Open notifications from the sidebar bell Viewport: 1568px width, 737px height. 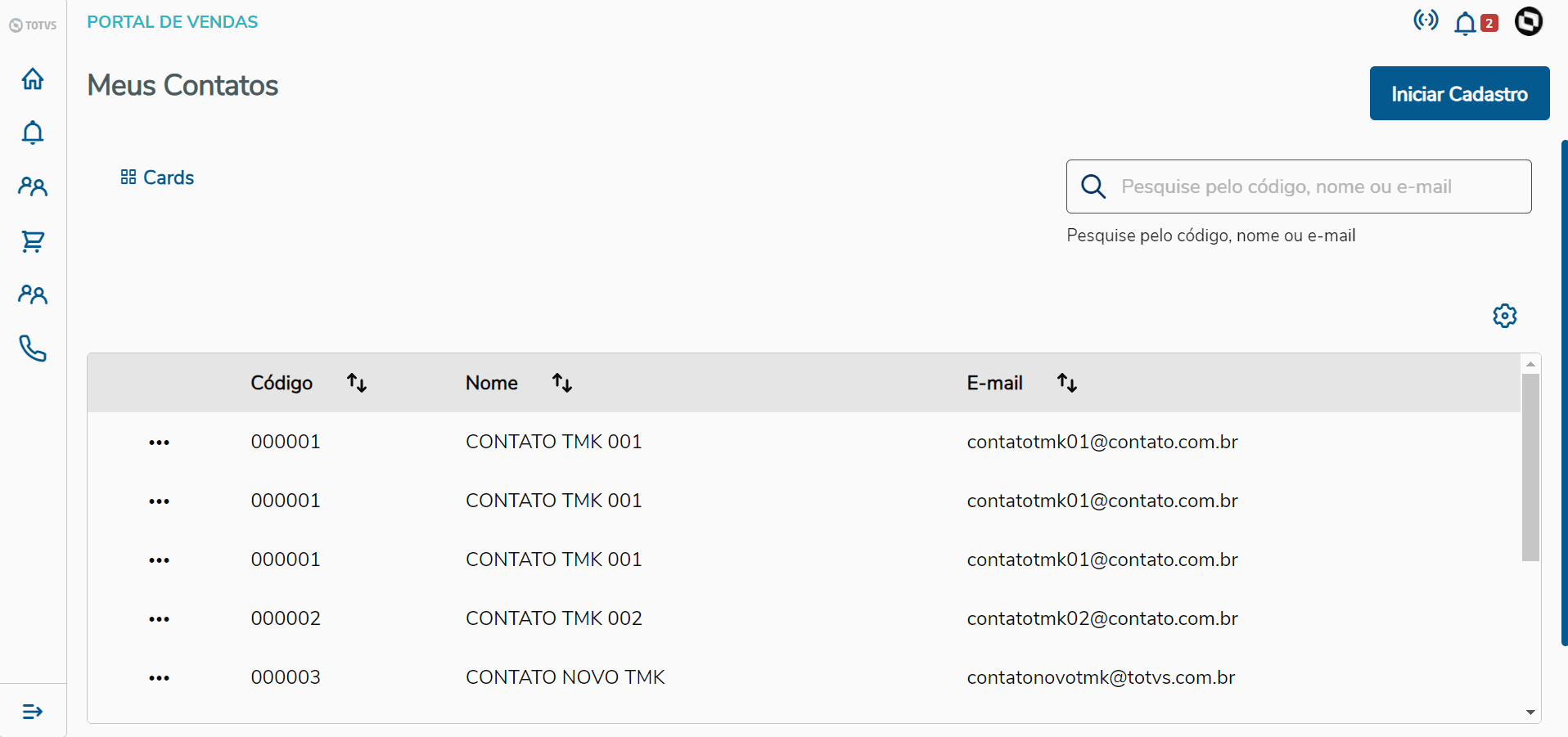click(x=33, y=133)
